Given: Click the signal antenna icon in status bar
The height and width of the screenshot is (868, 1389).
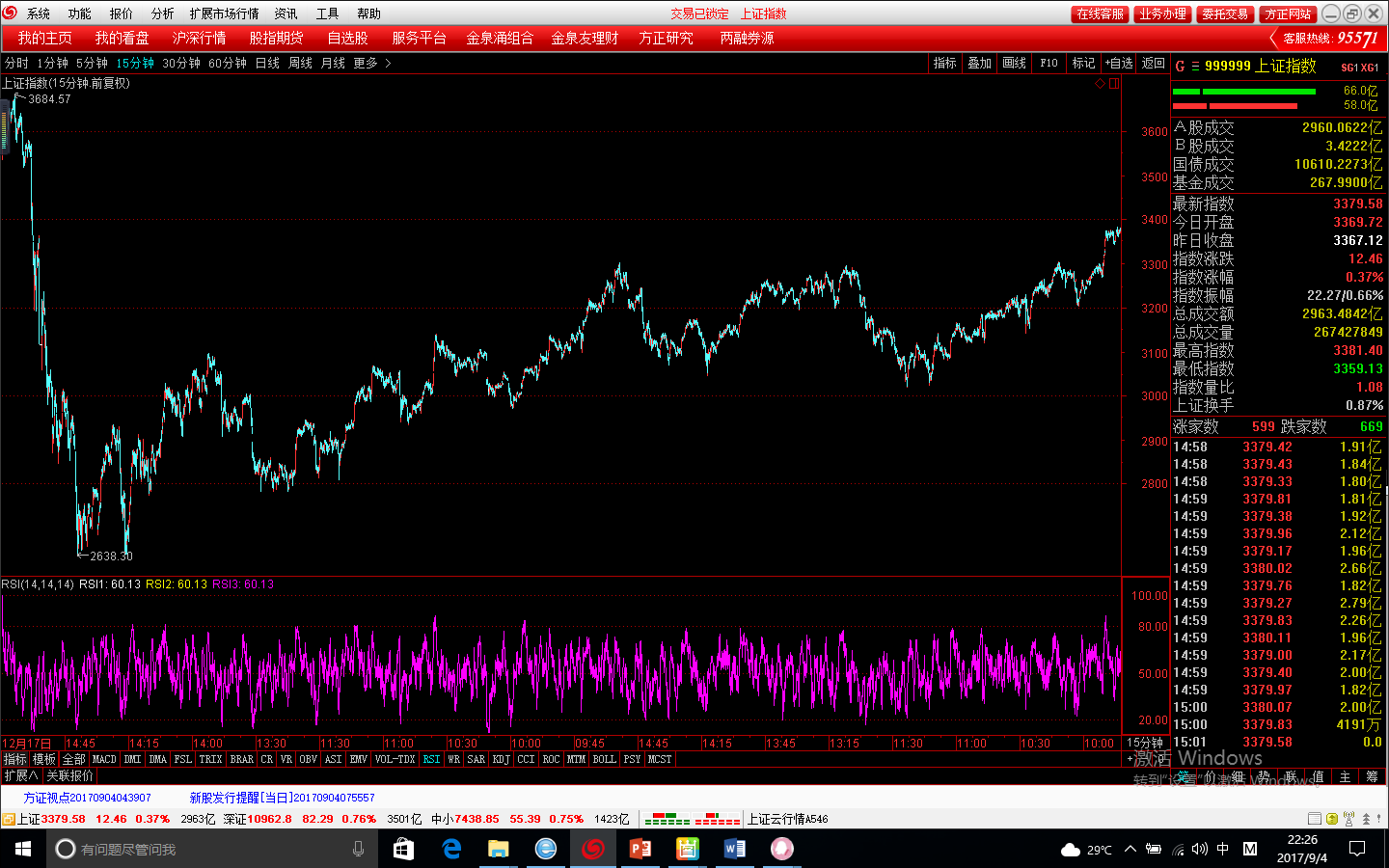Looking at the screenshot, I should click(1348, 819).
